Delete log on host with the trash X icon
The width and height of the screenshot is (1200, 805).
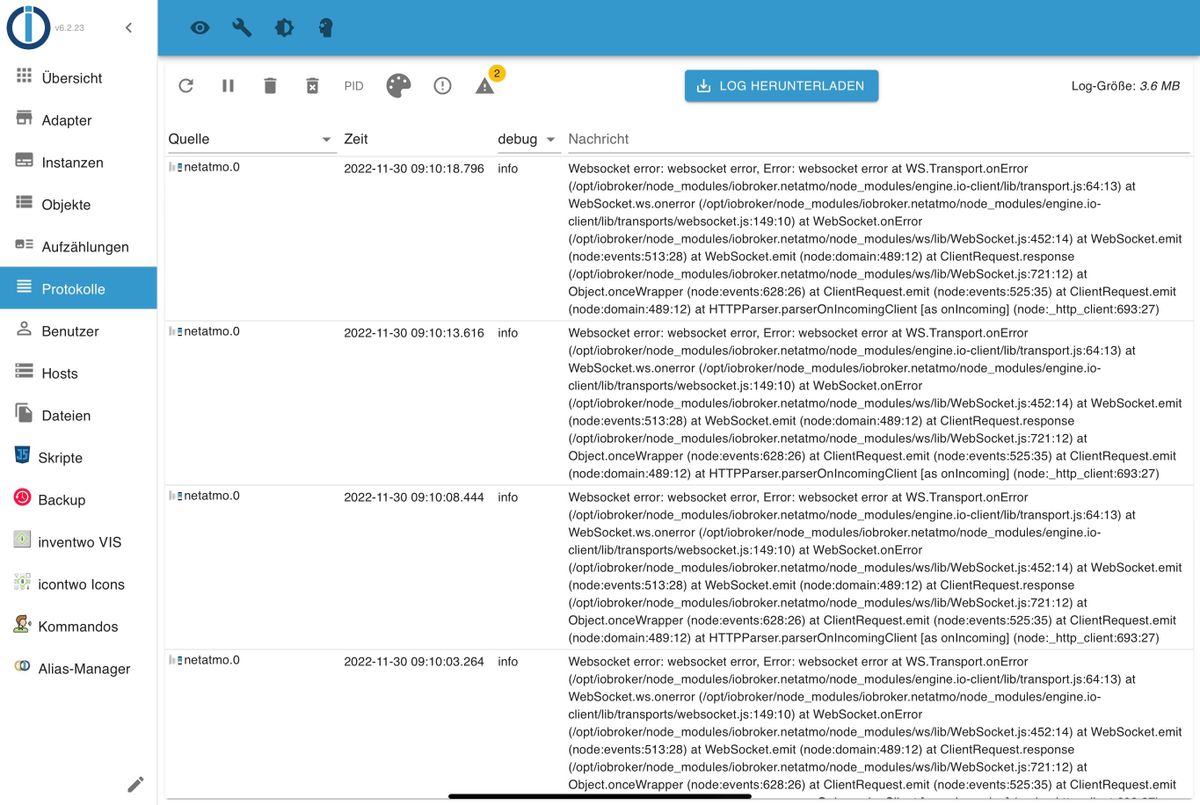click(312, 86)
